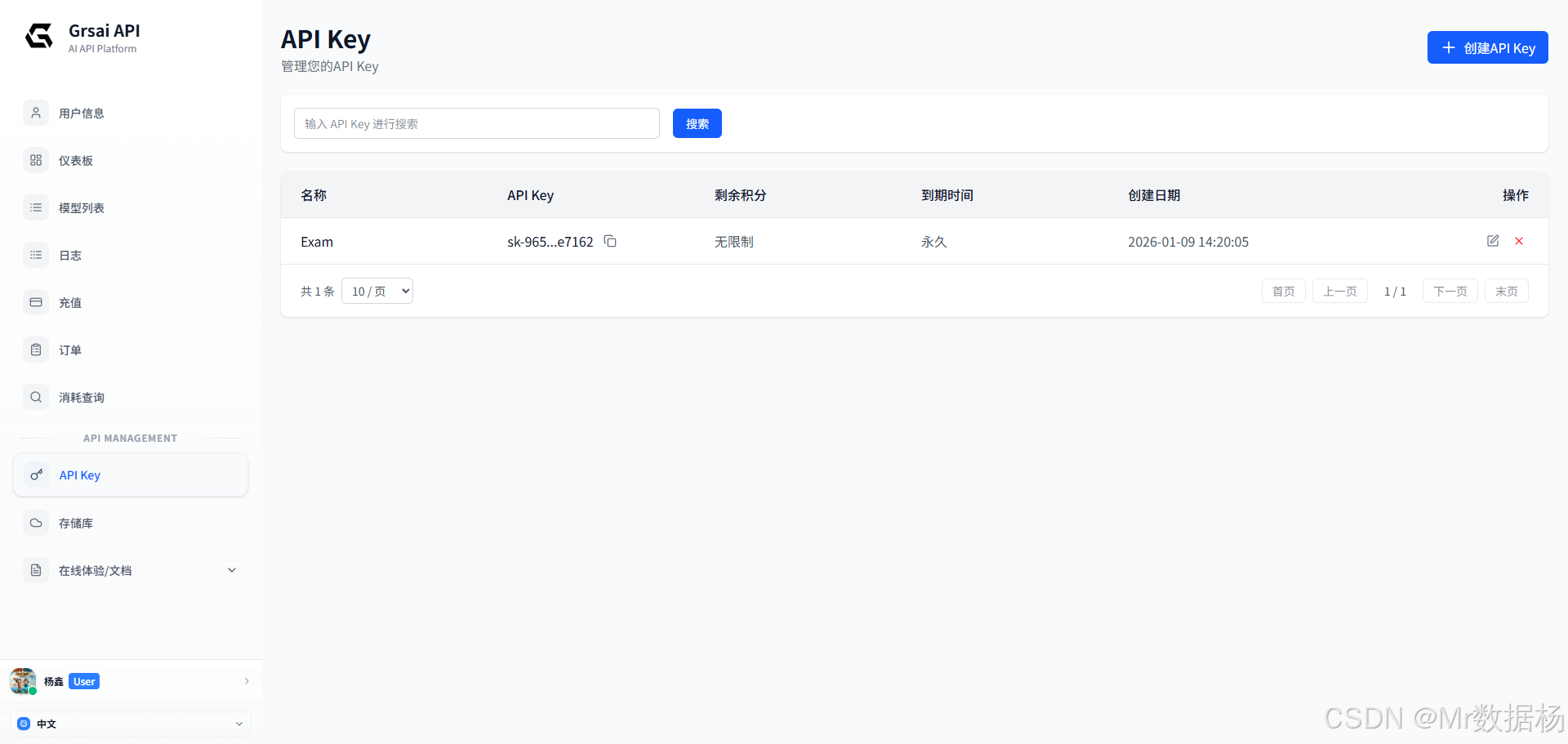Screen dimensions: 1568x744
Task: Go to 首页 pagination button
Action: [x=1284, y=291]
